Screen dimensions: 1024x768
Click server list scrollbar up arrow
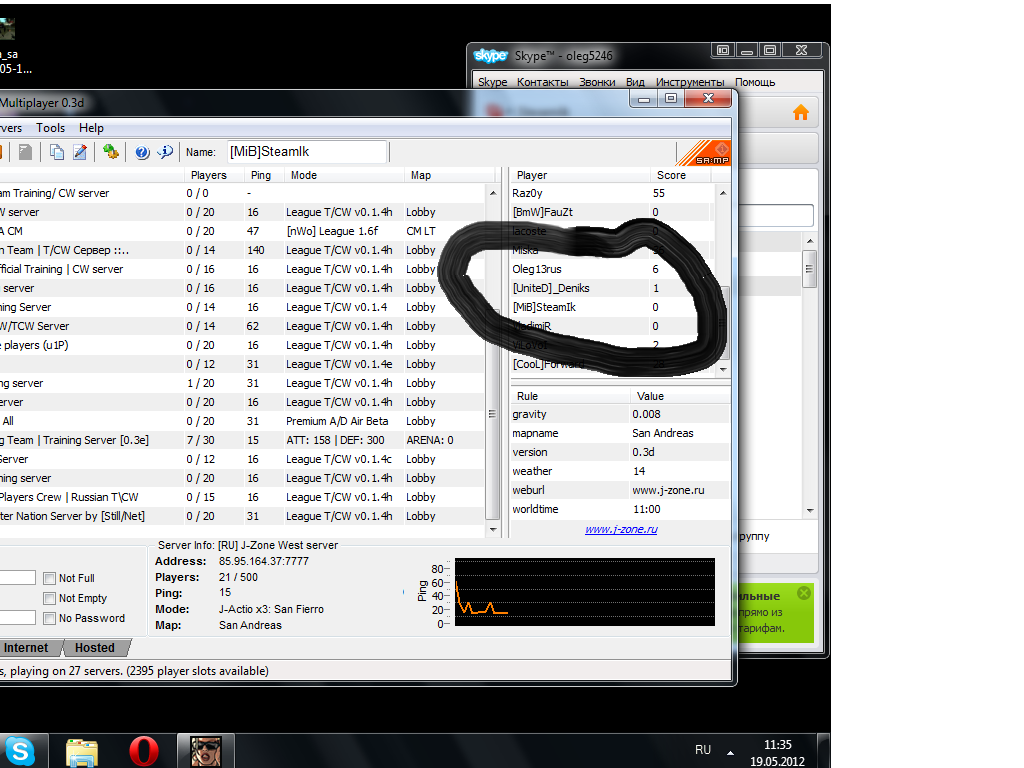[x=493, y=193]
